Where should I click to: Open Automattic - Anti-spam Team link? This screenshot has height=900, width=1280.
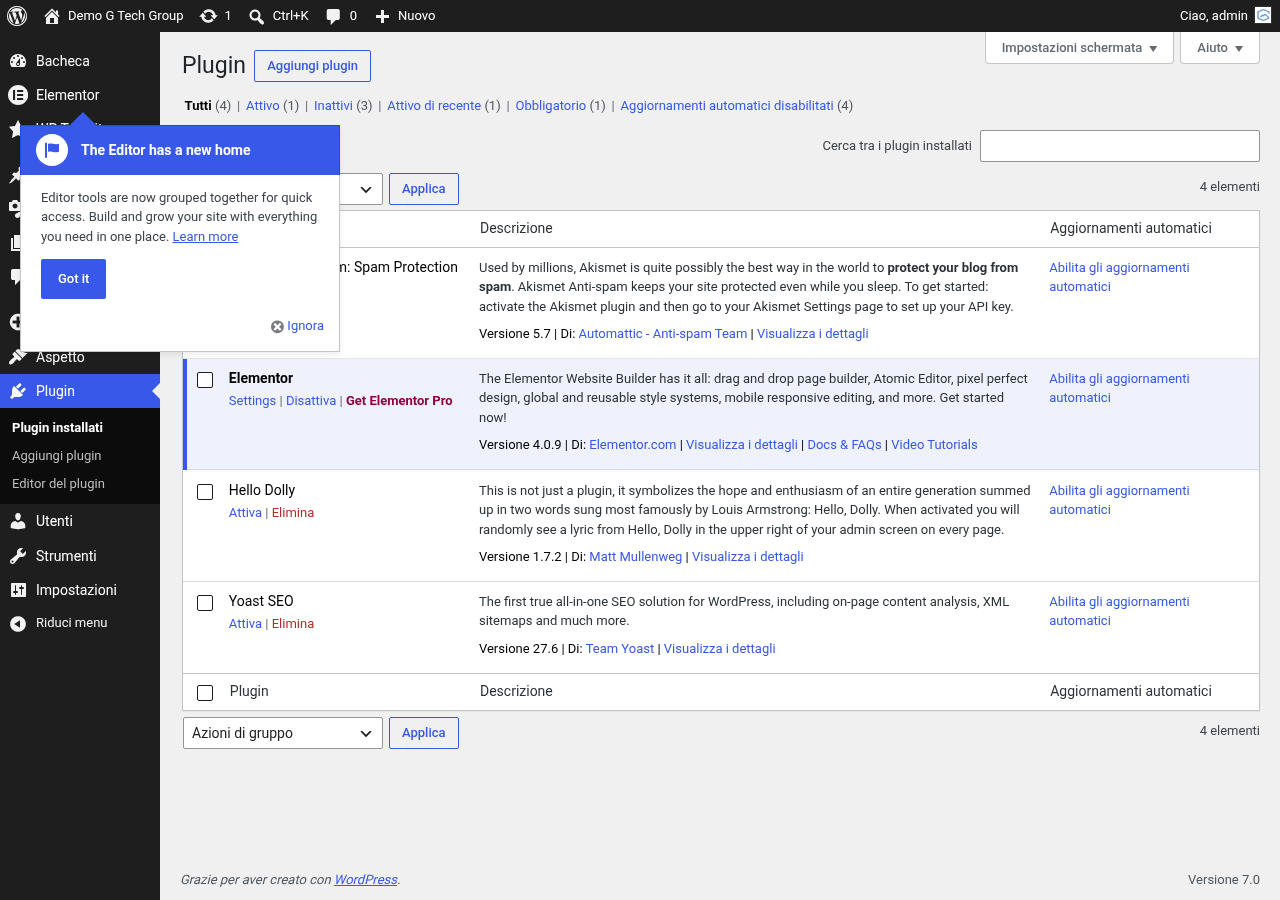(663, 334)
